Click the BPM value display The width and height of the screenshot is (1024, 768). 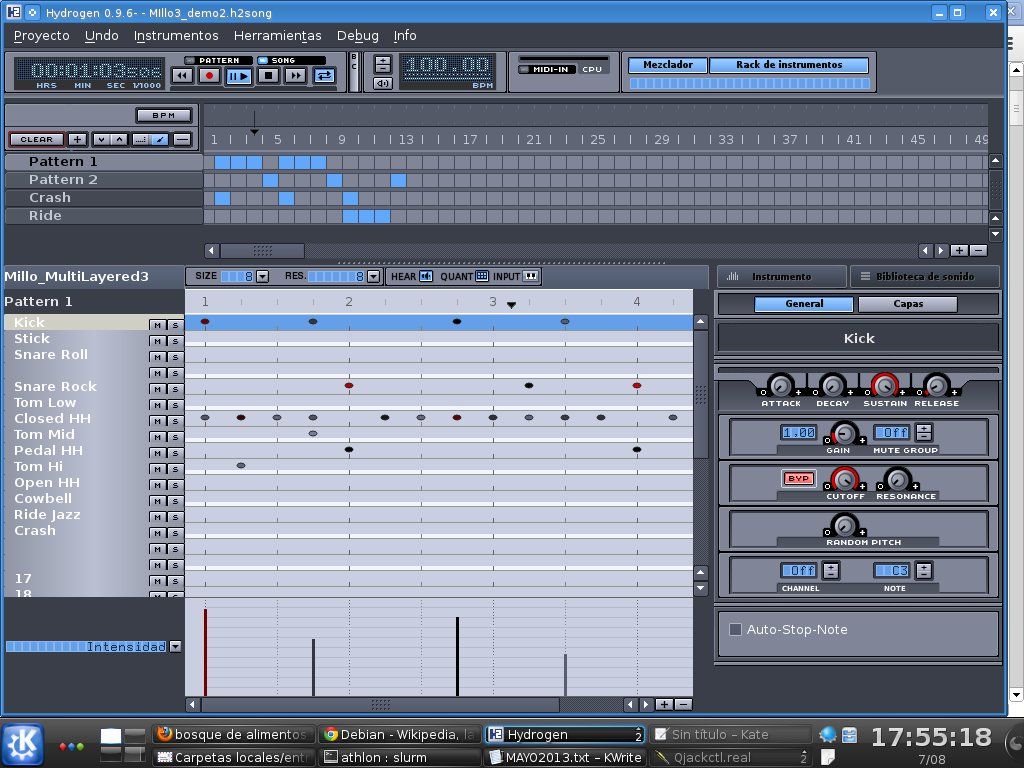(447, 65)
